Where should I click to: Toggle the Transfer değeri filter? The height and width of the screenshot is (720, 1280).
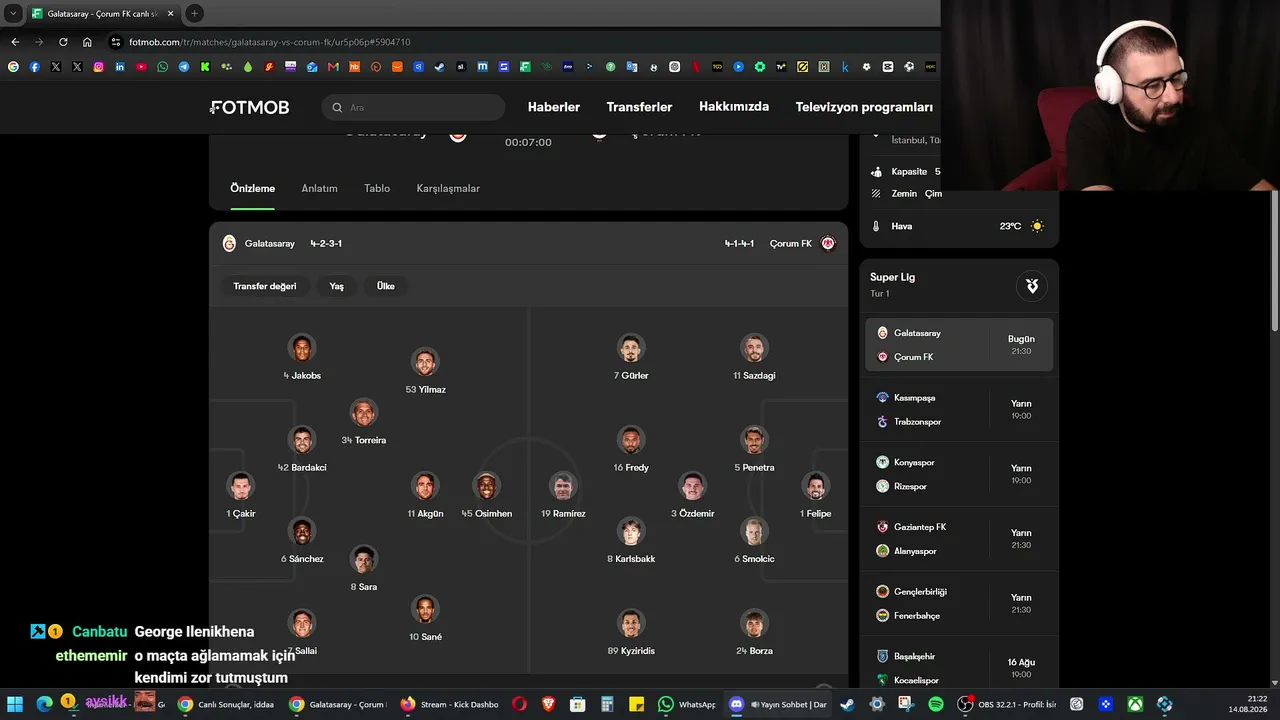265,286
